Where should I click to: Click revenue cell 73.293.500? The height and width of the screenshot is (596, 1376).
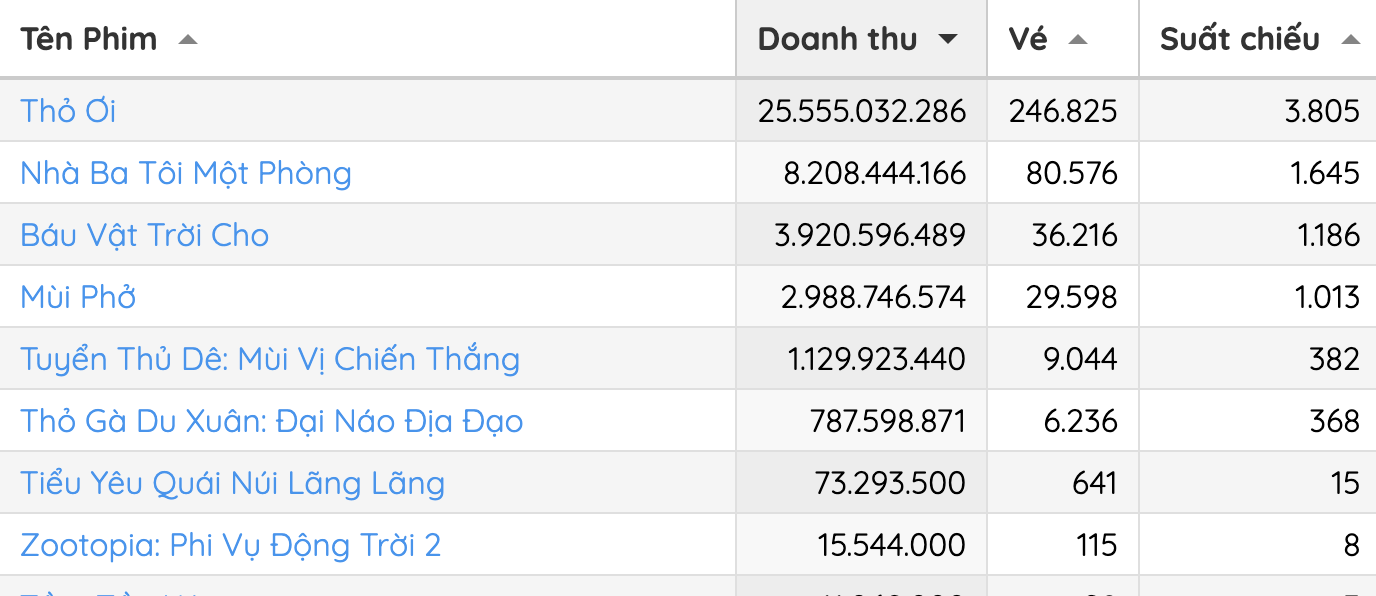click(x=890, y=483)
